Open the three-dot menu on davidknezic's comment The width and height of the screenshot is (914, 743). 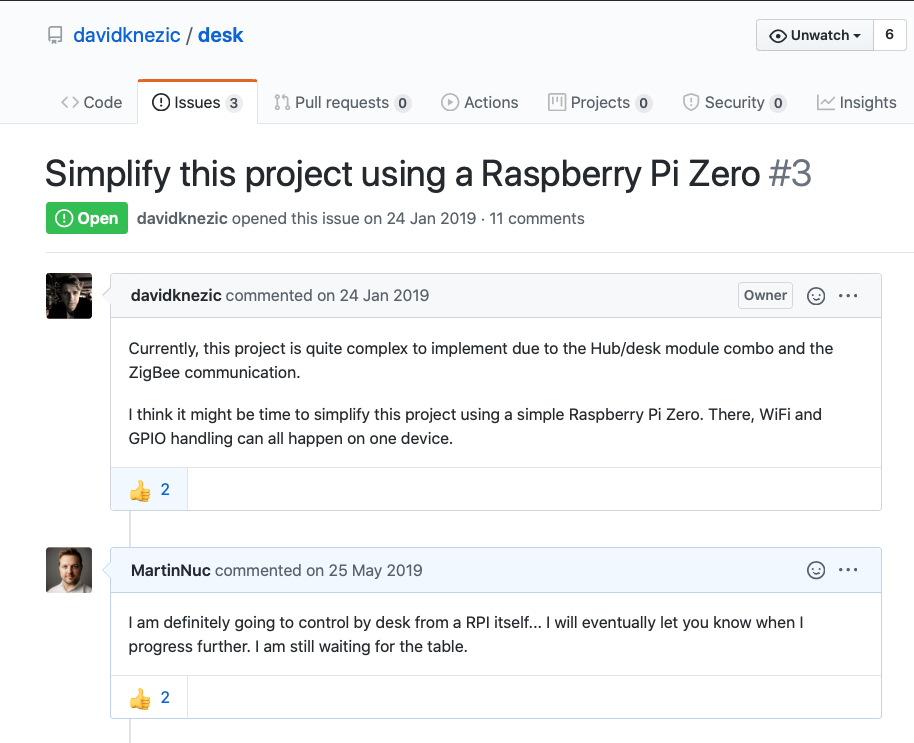(848, 295)
